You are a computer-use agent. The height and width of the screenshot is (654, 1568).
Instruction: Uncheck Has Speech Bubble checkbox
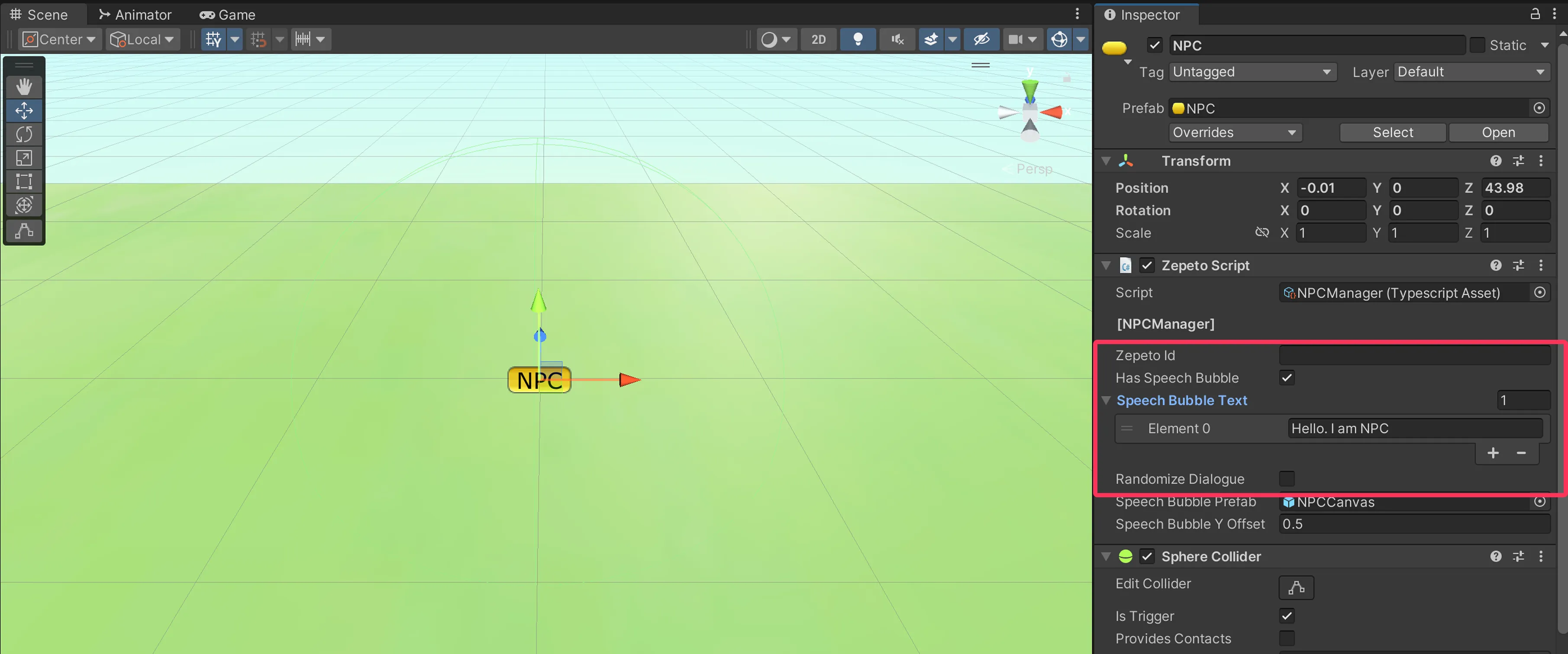click(1286, 378)
